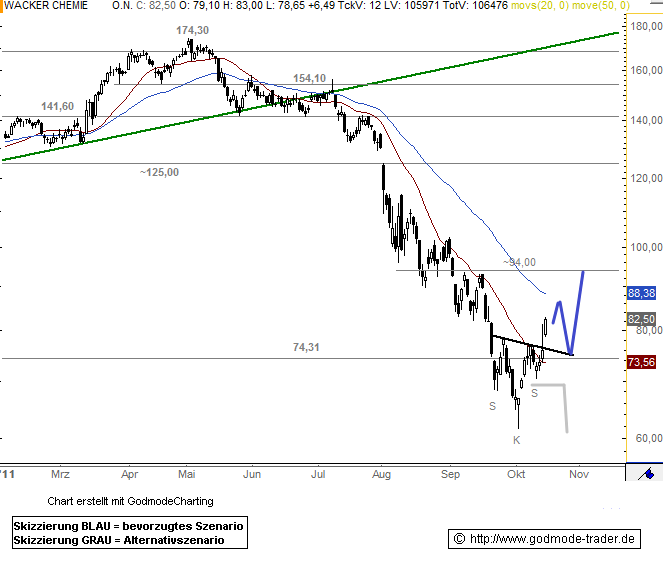Click the dark red 73,56 price tag
Screen dimensions: 663x566
640,361
